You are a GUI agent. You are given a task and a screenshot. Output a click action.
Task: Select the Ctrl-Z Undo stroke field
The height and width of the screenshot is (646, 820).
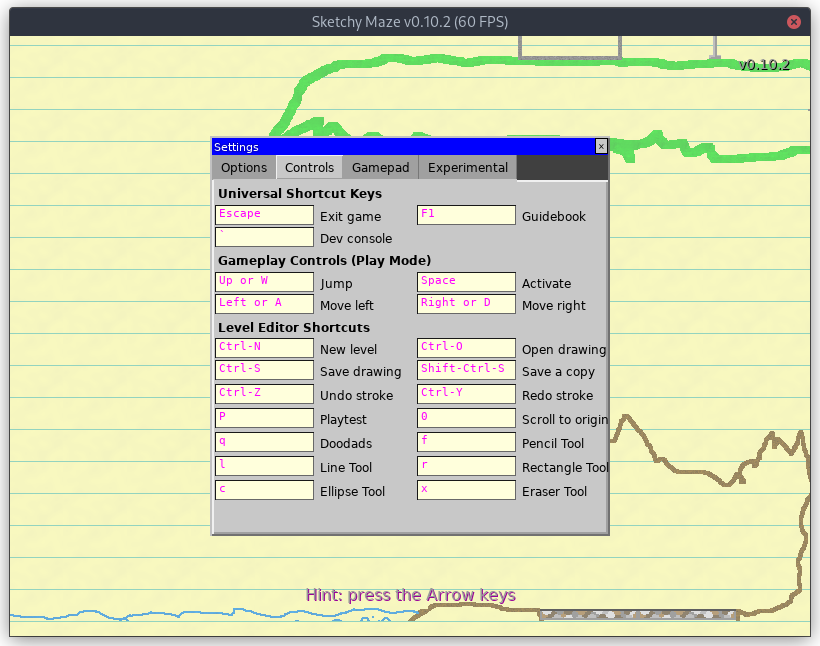[264, 394]
